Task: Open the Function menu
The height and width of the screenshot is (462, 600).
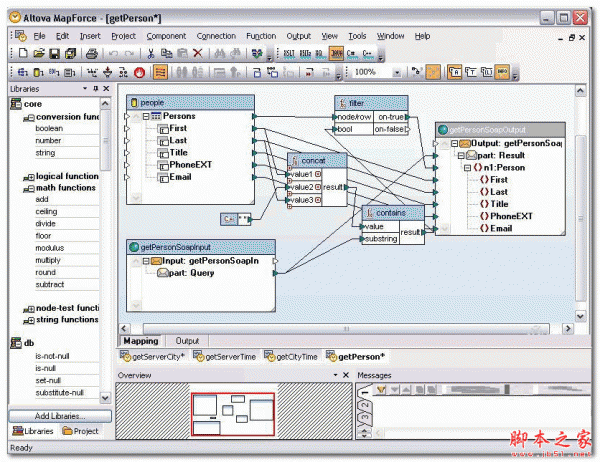Action: tap(261, 36)
